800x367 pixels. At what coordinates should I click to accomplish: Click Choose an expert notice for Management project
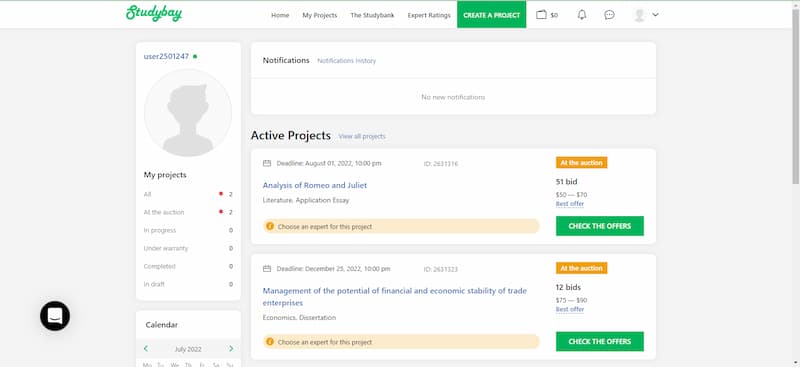[401, 341]
